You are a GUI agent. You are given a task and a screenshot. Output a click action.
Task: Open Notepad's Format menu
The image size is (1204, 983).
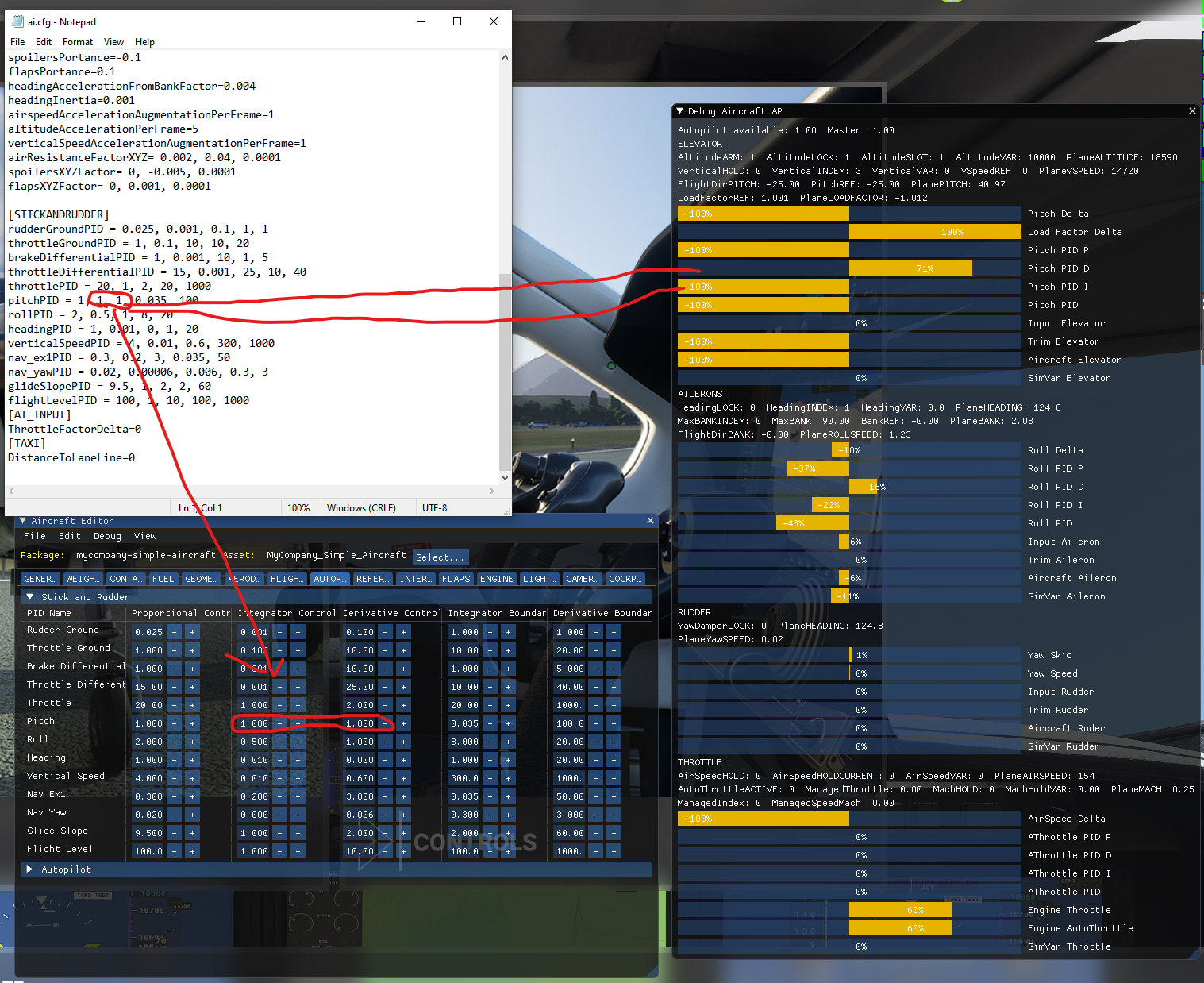78,41
